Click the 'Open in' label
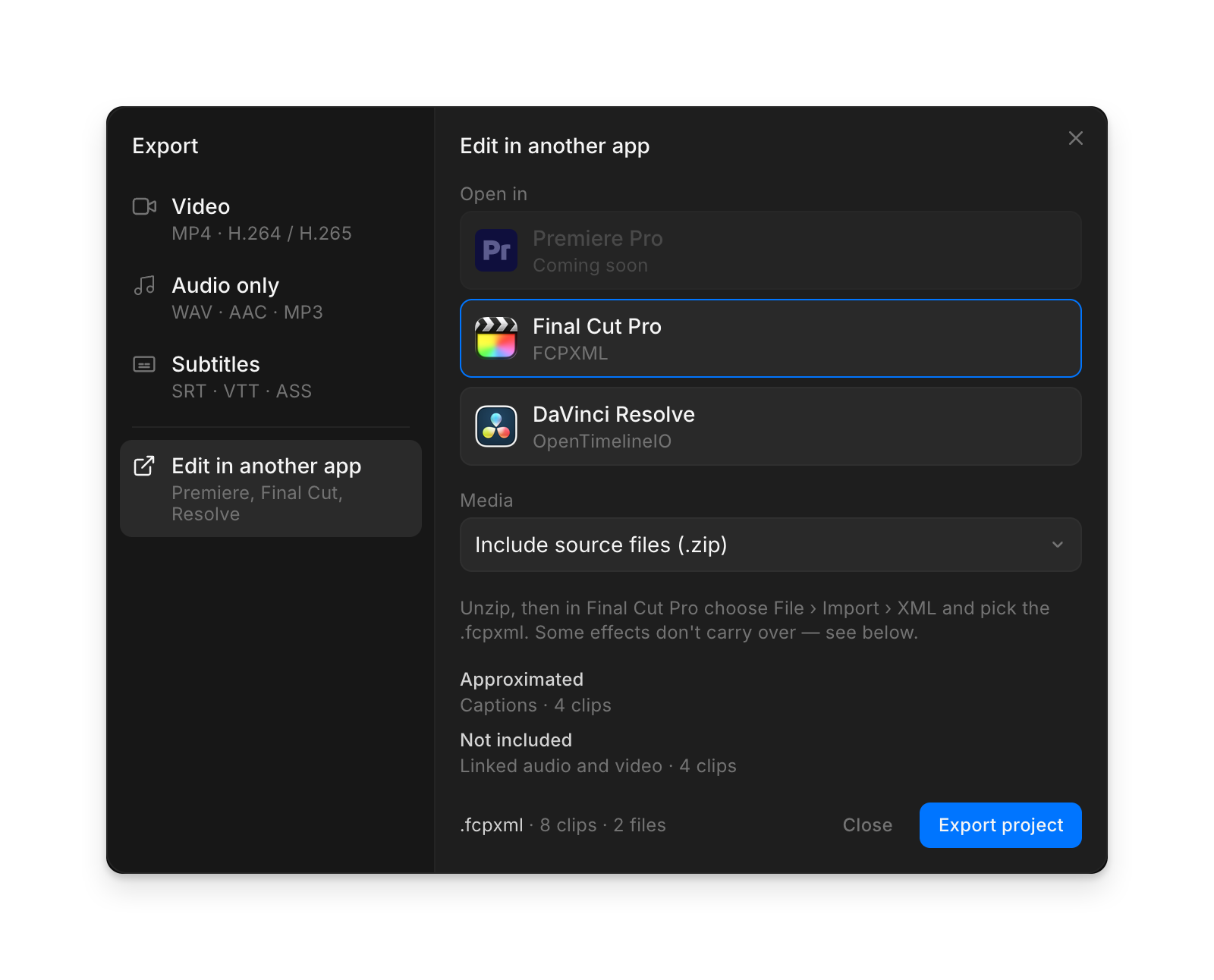The image size is (1214, 980). [x=493, y=194]
